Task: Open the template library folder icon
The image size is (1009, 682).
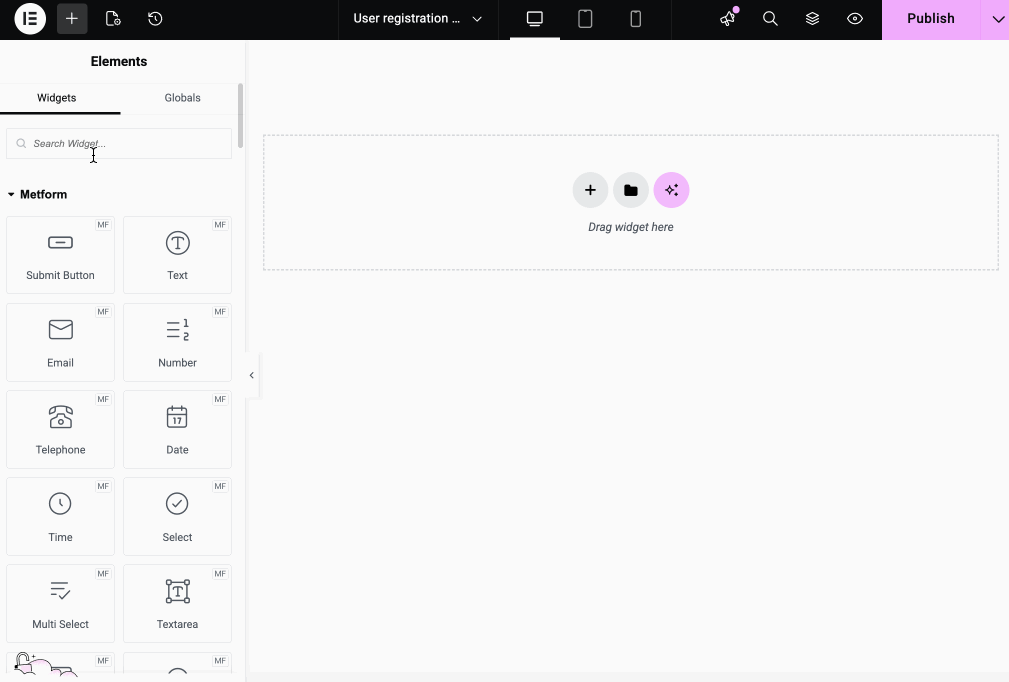Action: 630,190
